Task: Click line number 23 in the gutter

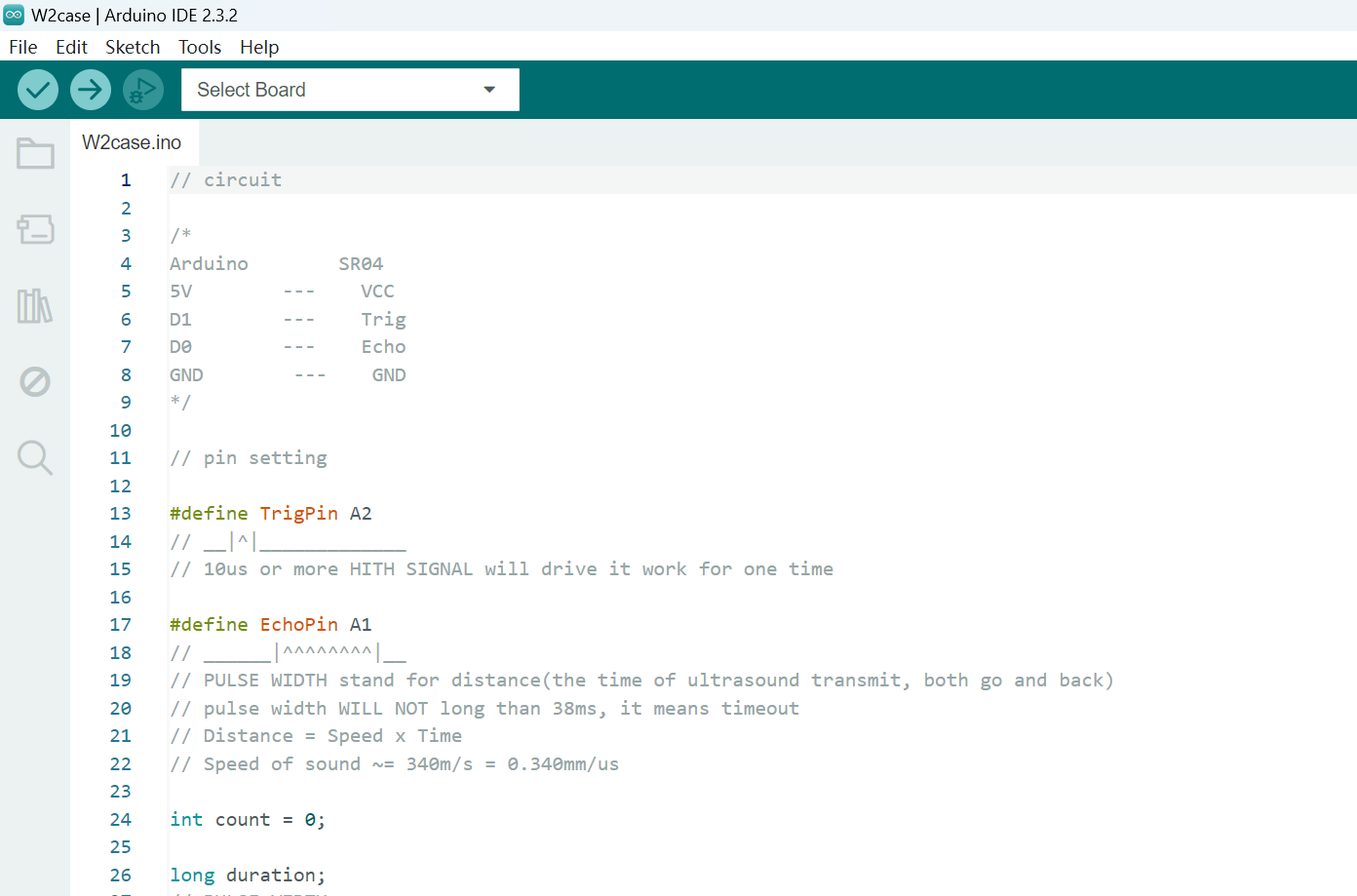Action: coord(120,791)
